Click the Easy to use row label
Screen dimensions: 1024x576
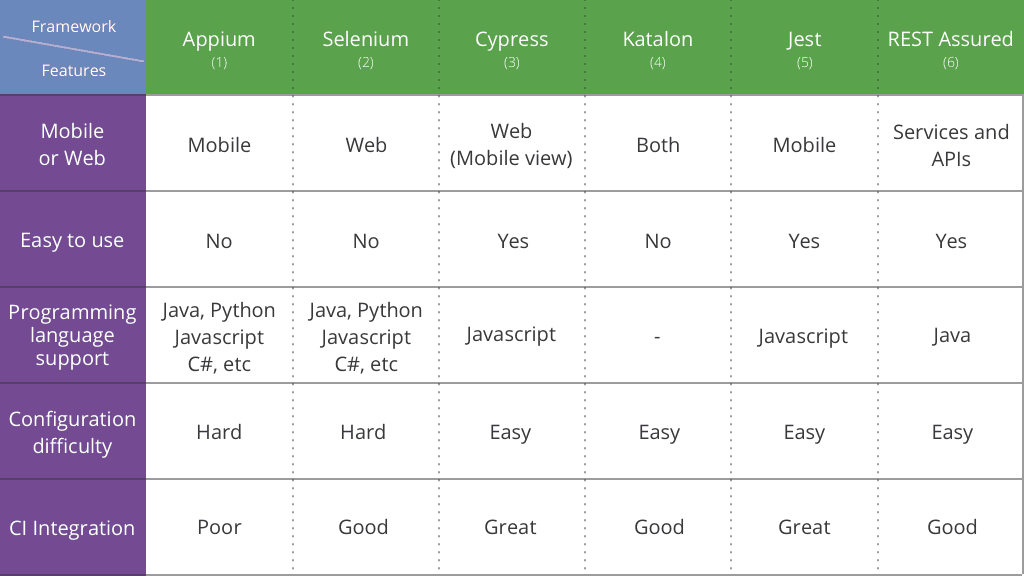(x=72, y=240)
